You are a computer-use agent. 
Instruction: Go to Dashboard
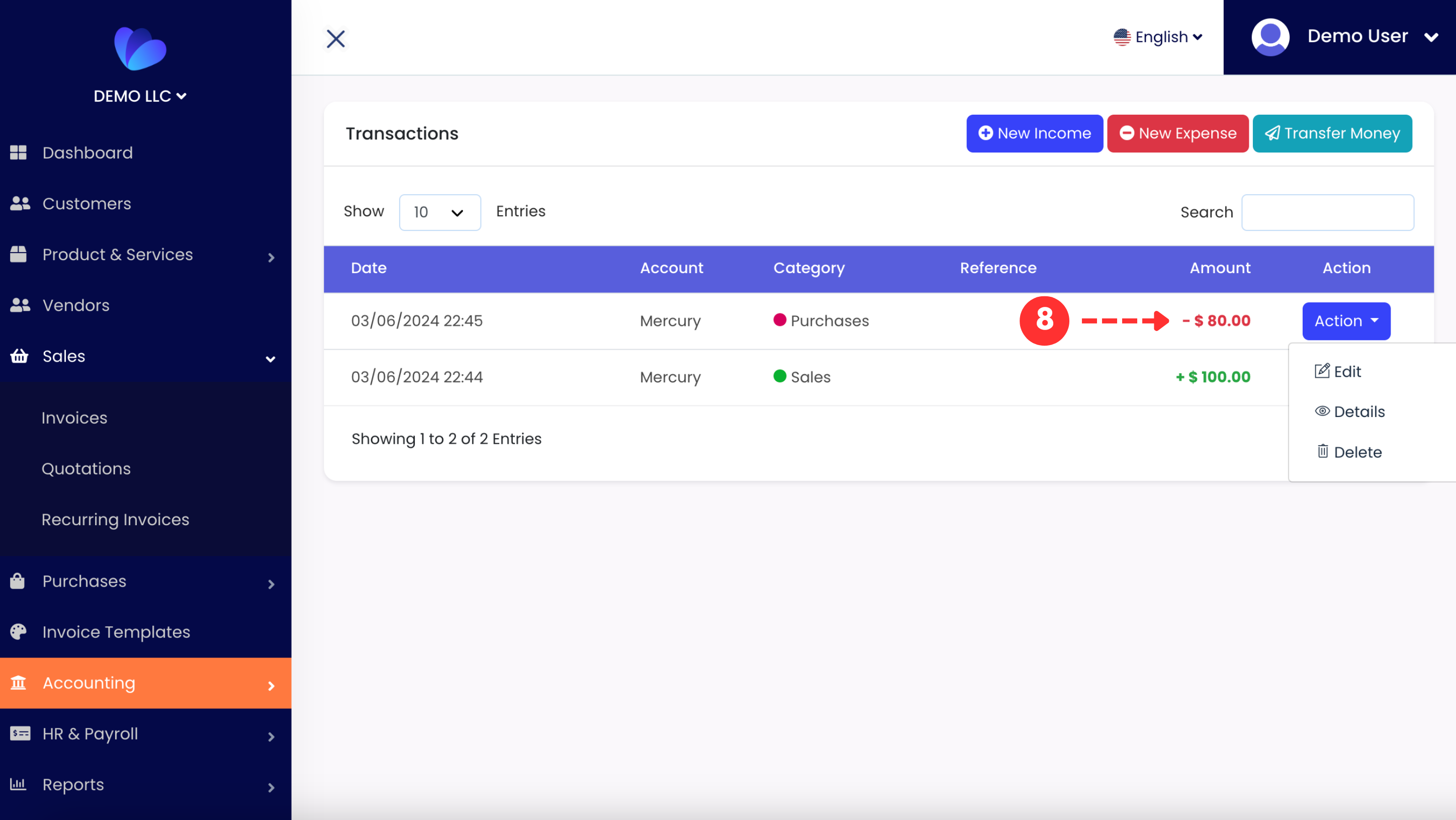tap(87, 153)
